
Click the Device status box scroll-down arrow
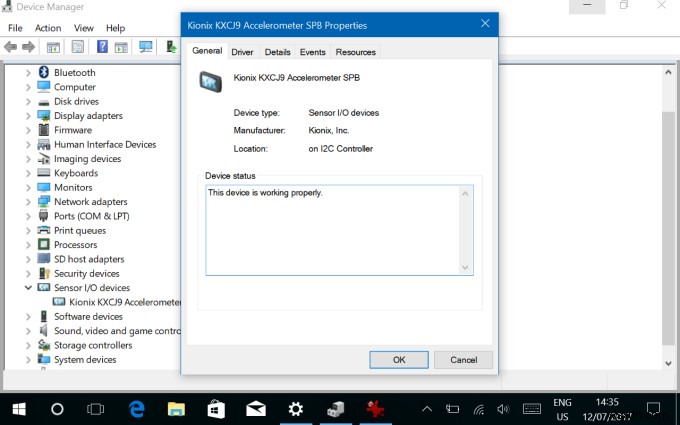click(465, 268)
